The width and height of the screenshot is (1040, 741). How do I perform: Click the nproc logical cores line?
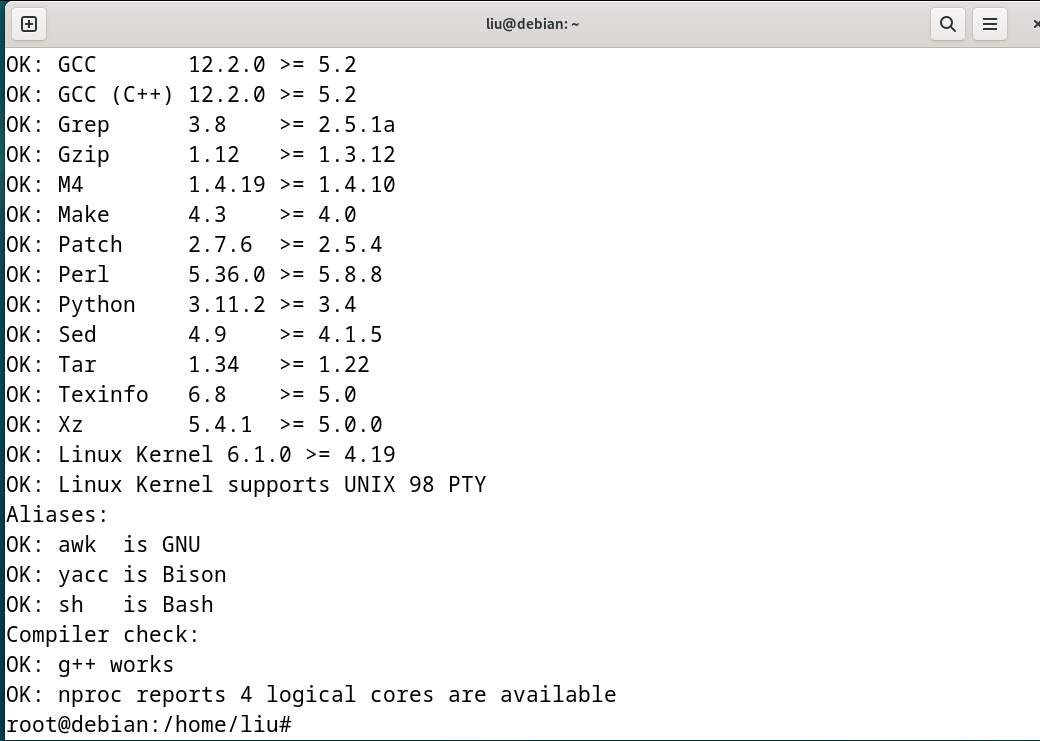click(311, 694)
